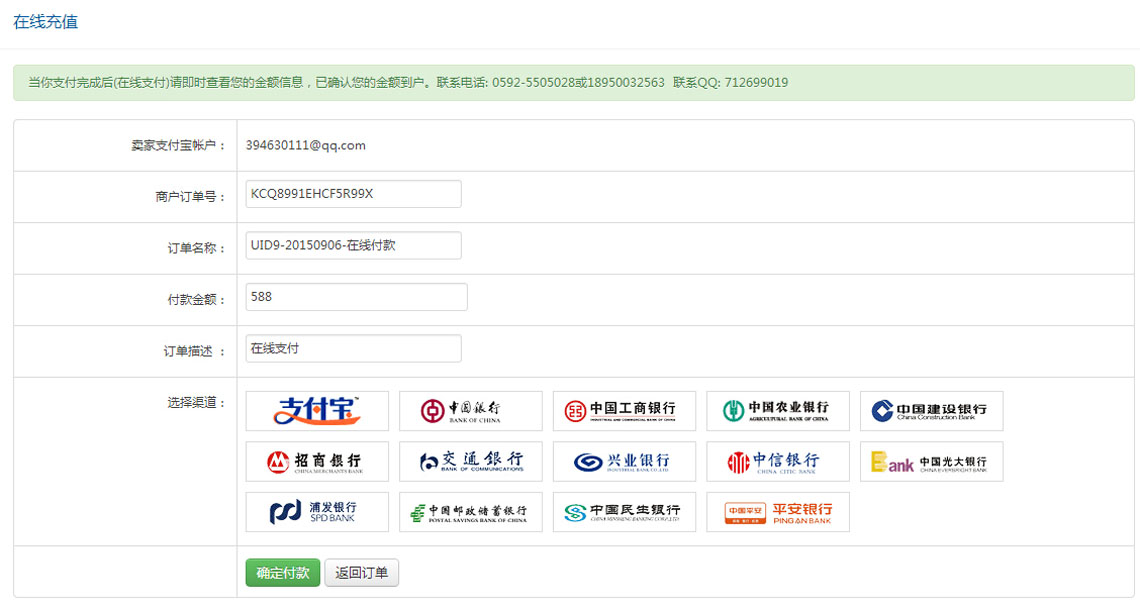Choose China Merchants Bank (招商银行)
Screen dimensions: 1140x611
tap(317, 462)
